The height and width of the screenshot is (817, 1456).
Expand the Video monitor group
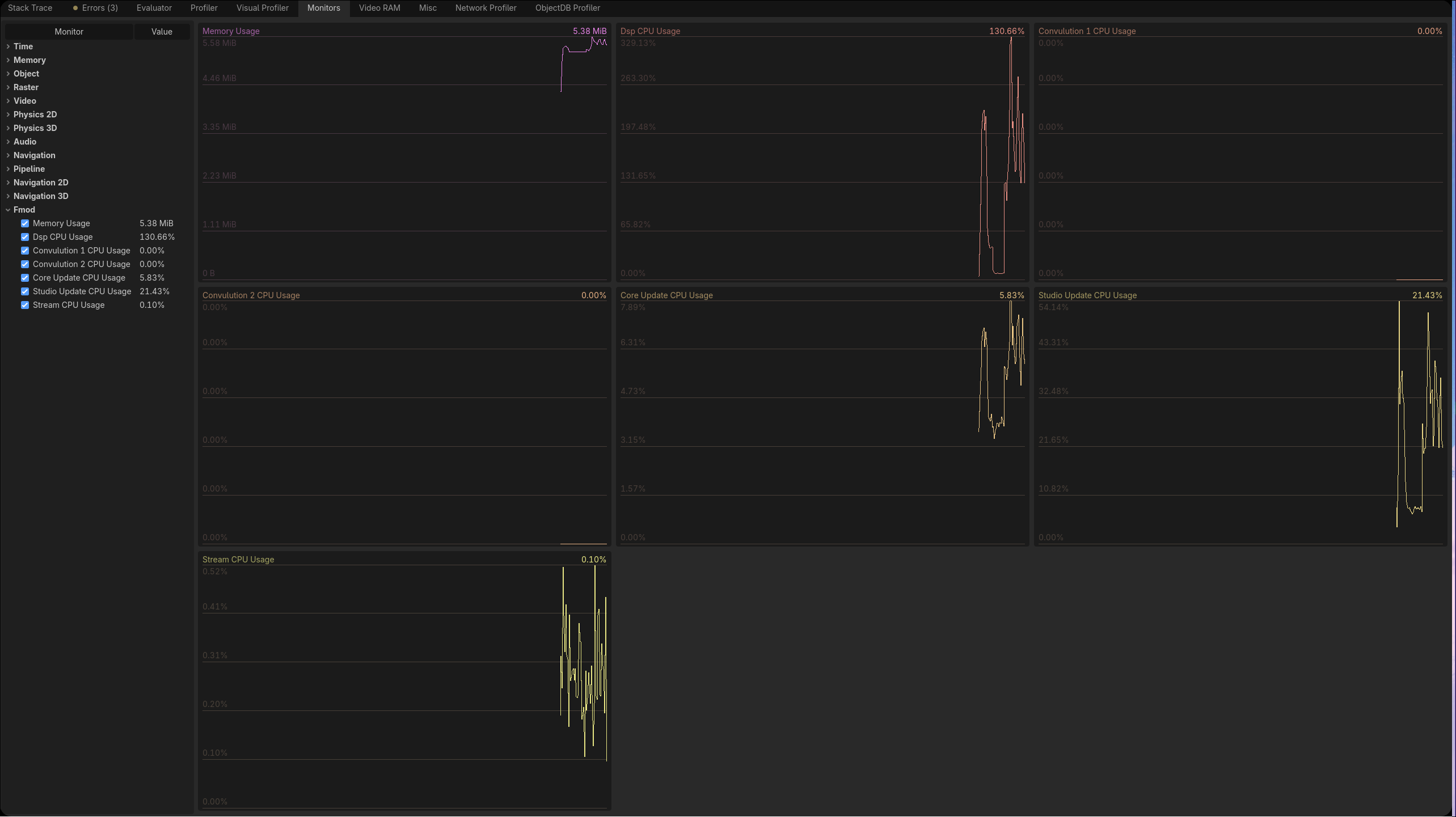(x=8, y=101)
